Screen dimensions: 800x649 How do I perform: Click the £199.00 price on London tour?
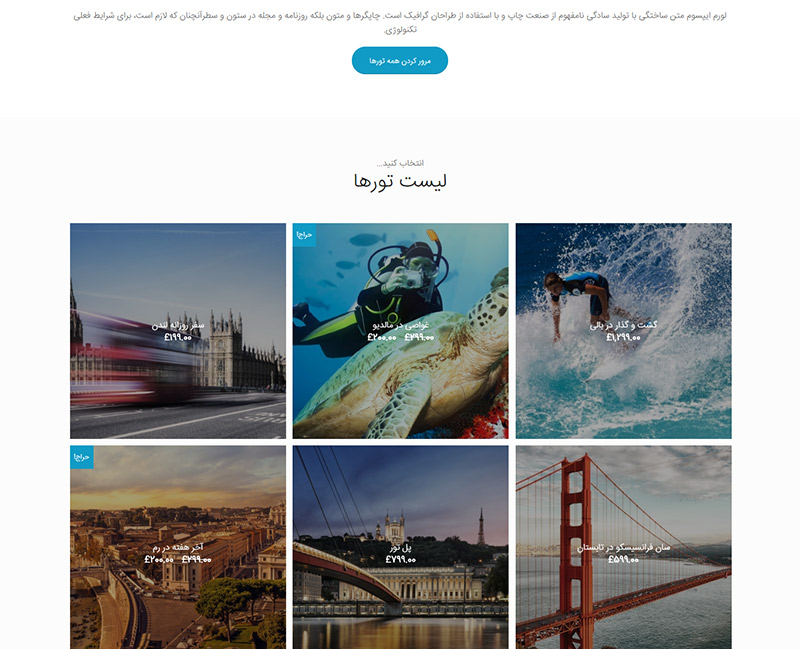[178, 337]
